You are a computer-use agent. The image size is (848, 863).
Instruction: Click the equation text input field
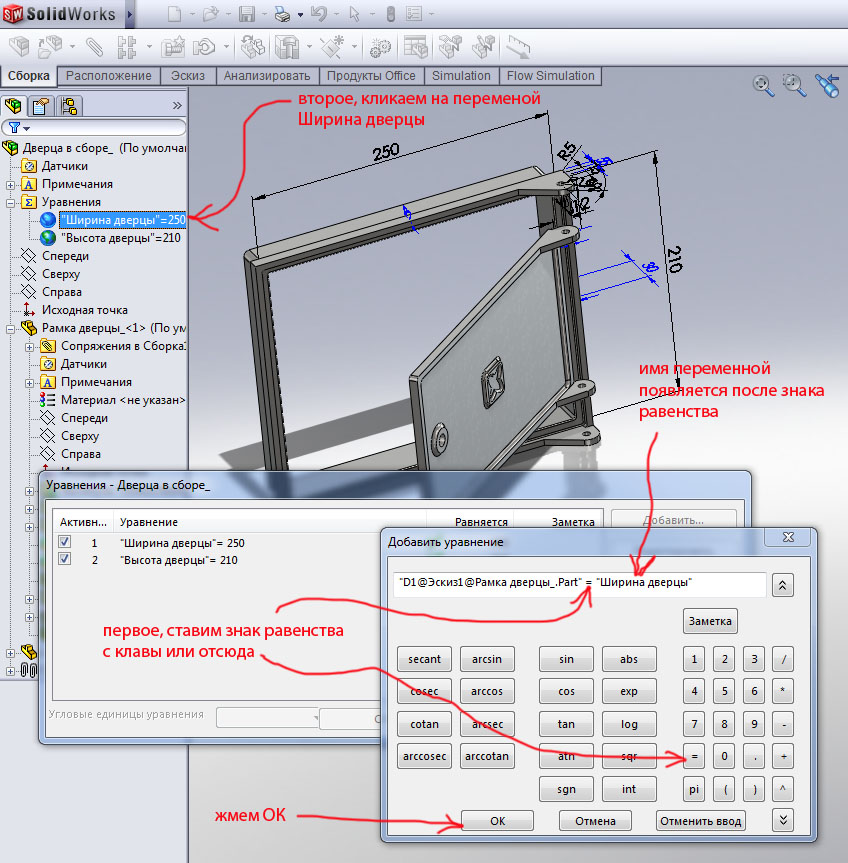click(x=580, y=583)
